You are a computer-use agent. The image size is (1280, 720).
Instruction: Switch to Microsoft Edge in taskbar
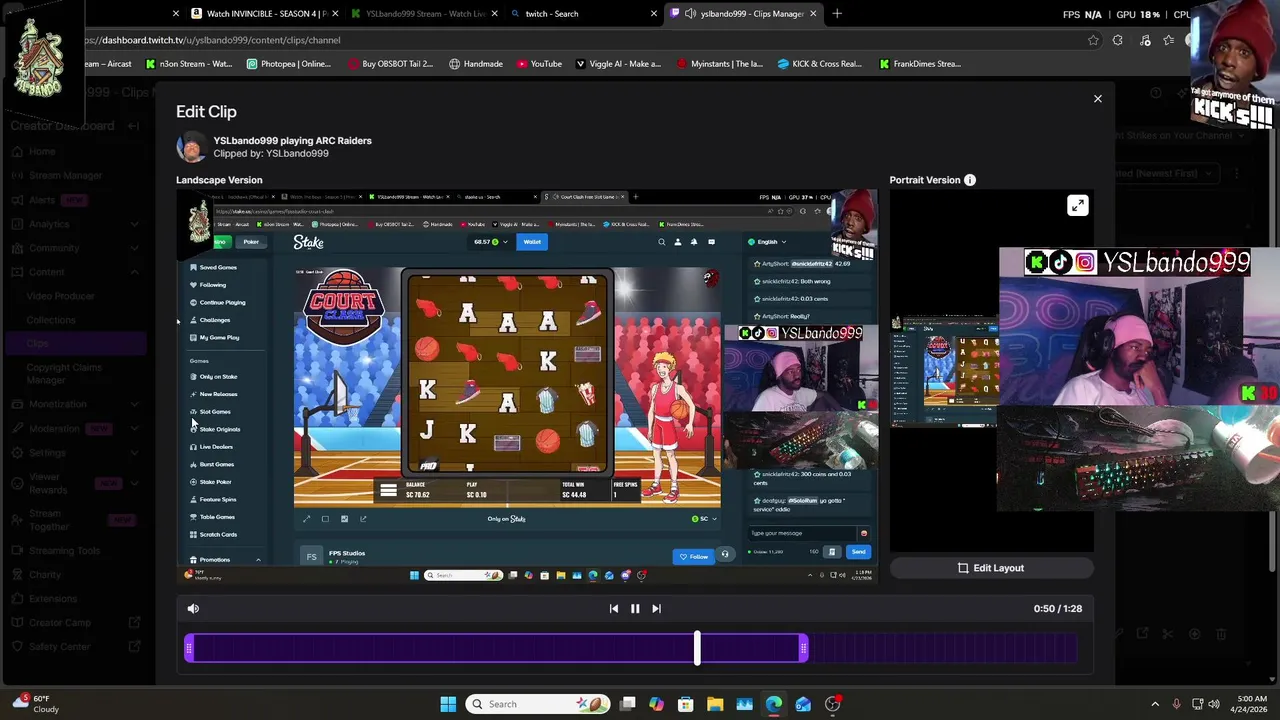click(x=774, y=704)
